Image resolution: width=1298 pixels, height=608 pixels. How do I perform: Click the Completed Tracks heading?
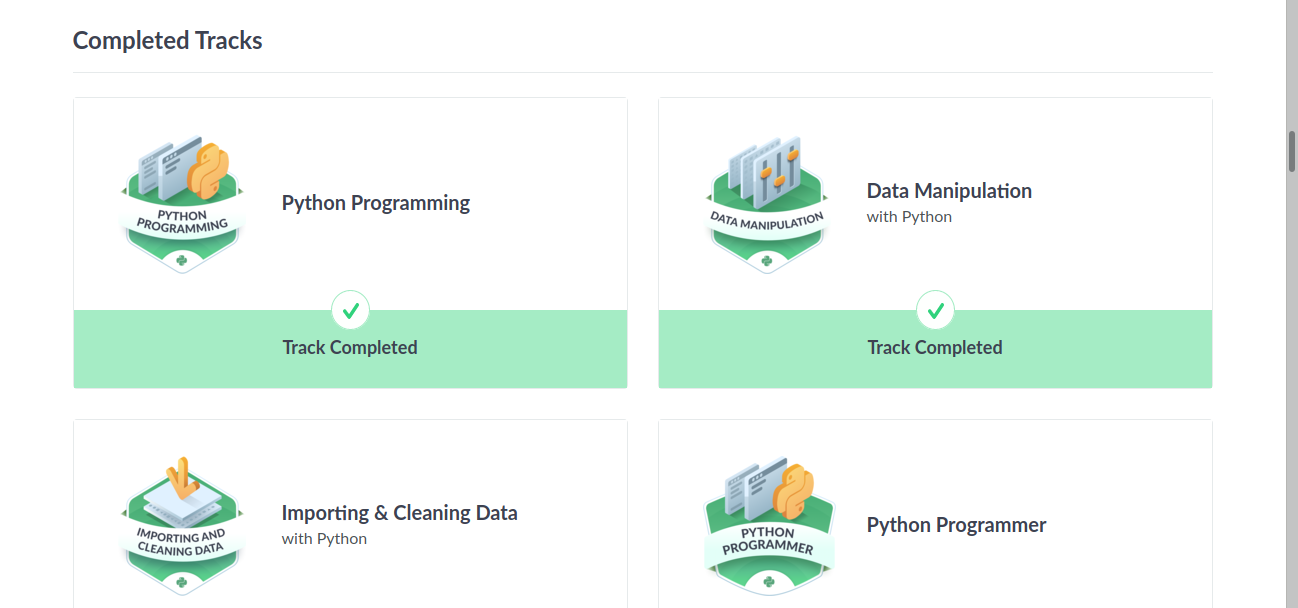168,41
